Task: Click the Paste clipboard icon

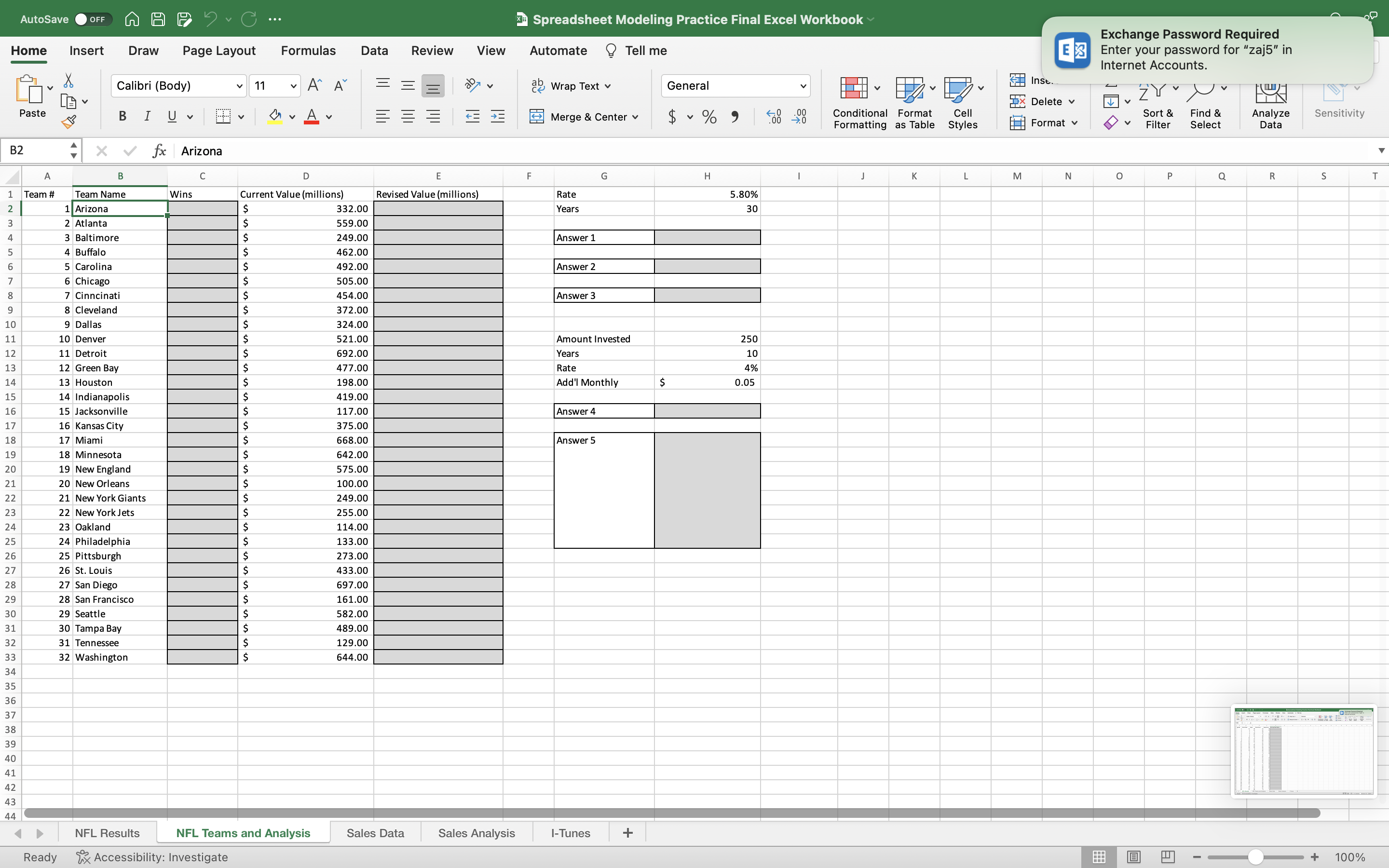Action: click(x=29, y=89)
